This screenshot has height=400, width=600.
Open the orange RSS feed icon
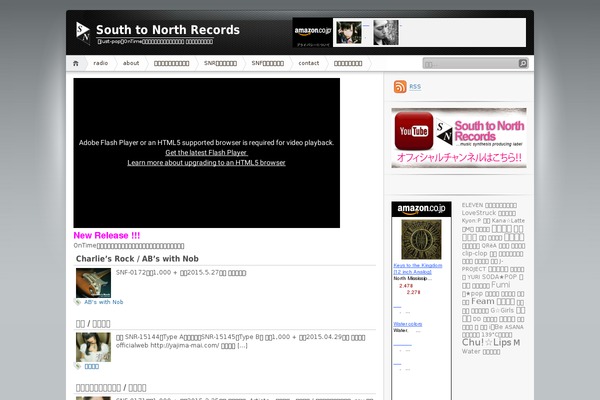[x=400, y=87]
